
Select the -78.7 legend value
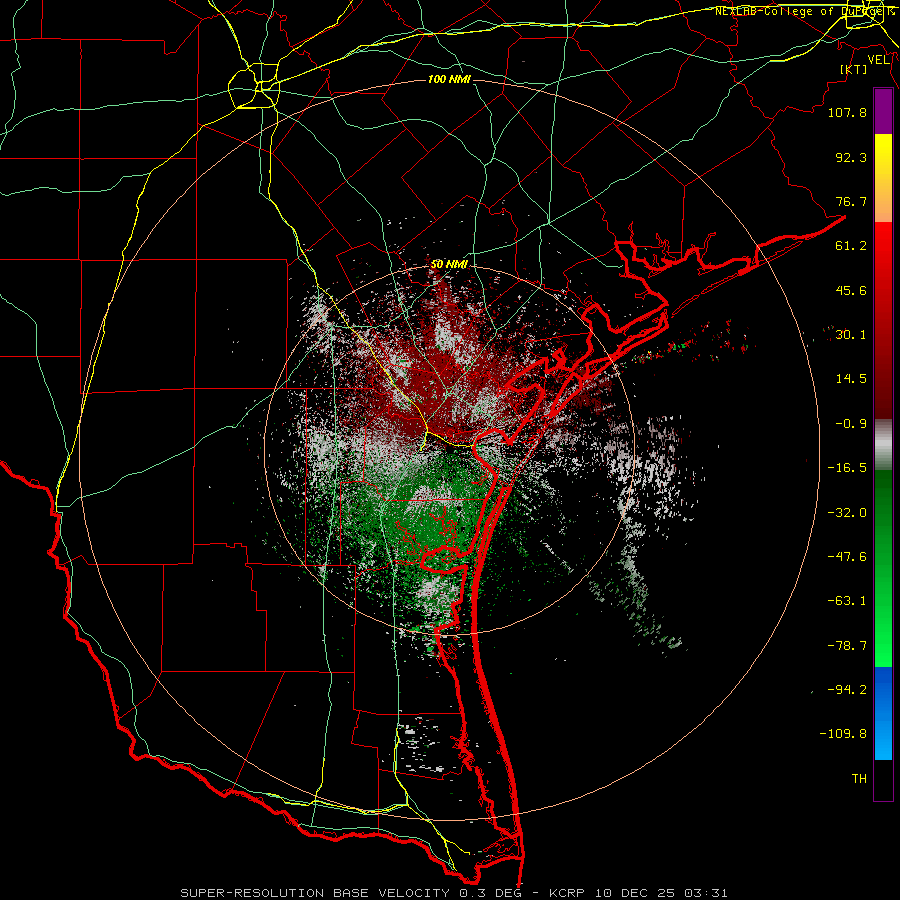coord(847,646)
